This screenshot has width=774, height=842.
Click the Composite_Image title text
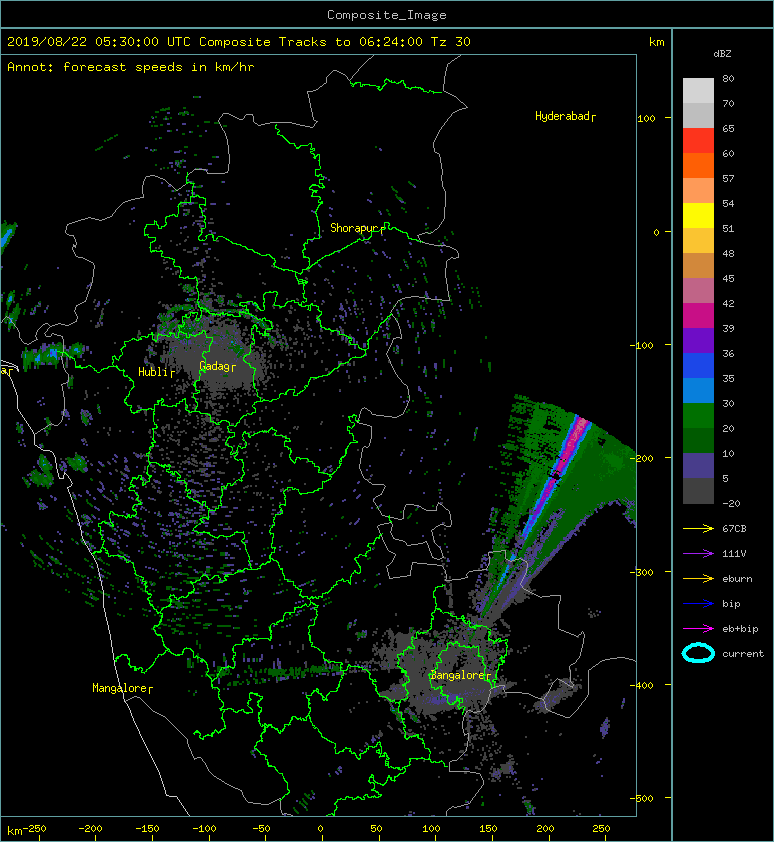pyautogui.click(x=387, y=15)
